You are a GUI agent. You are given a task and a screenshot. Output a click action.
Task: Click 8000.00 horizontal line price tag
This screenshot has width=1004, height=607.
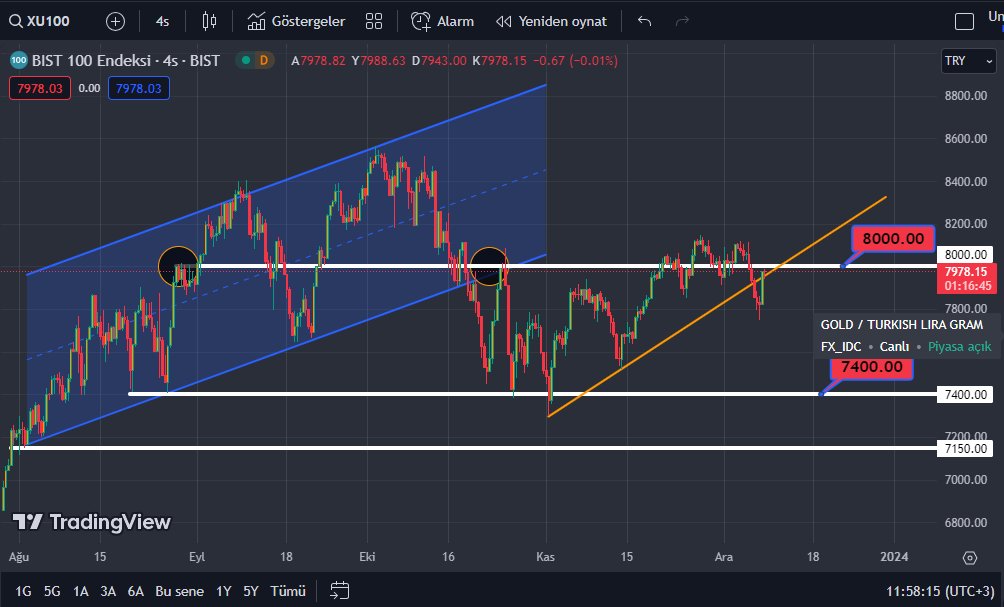(x=966, y=254)
